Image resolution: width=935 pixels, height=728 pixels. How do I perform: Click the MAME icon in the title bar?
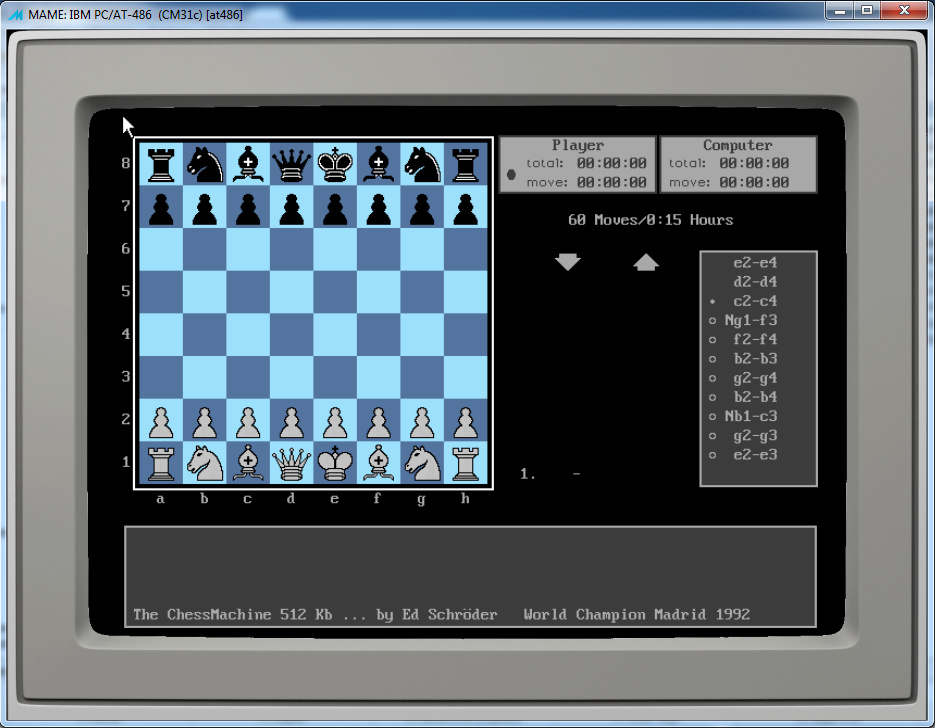[16, 14]
